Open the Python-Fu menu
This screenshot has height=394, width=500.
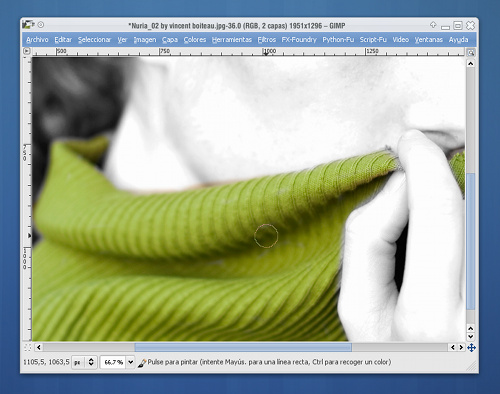[338, 40]
